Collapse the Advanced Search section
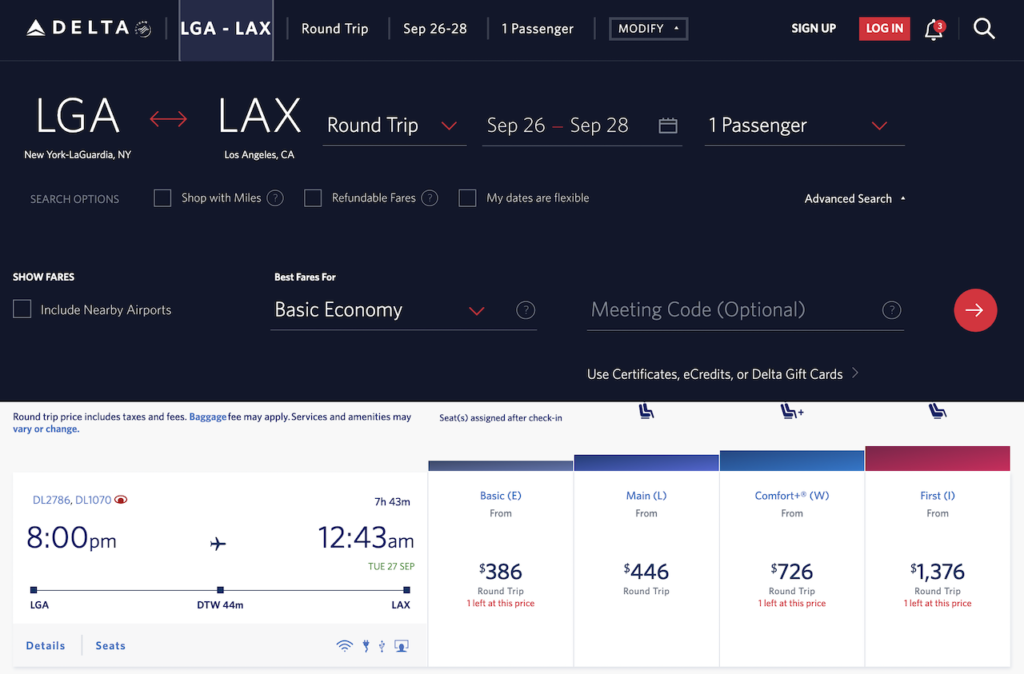 pos(855,199)
